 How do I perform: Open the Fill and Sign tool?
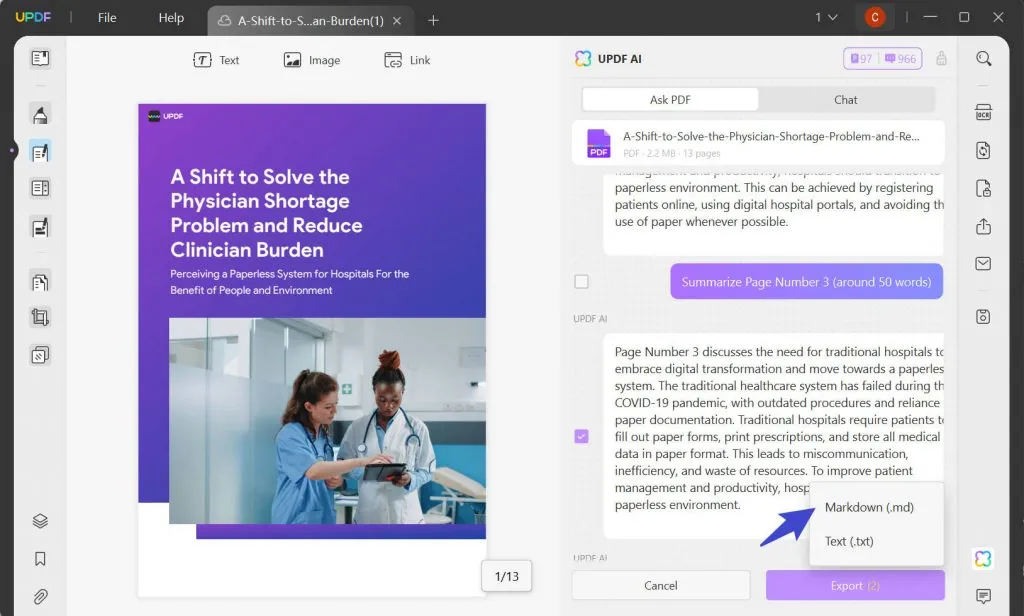click(x=40, y=227)
